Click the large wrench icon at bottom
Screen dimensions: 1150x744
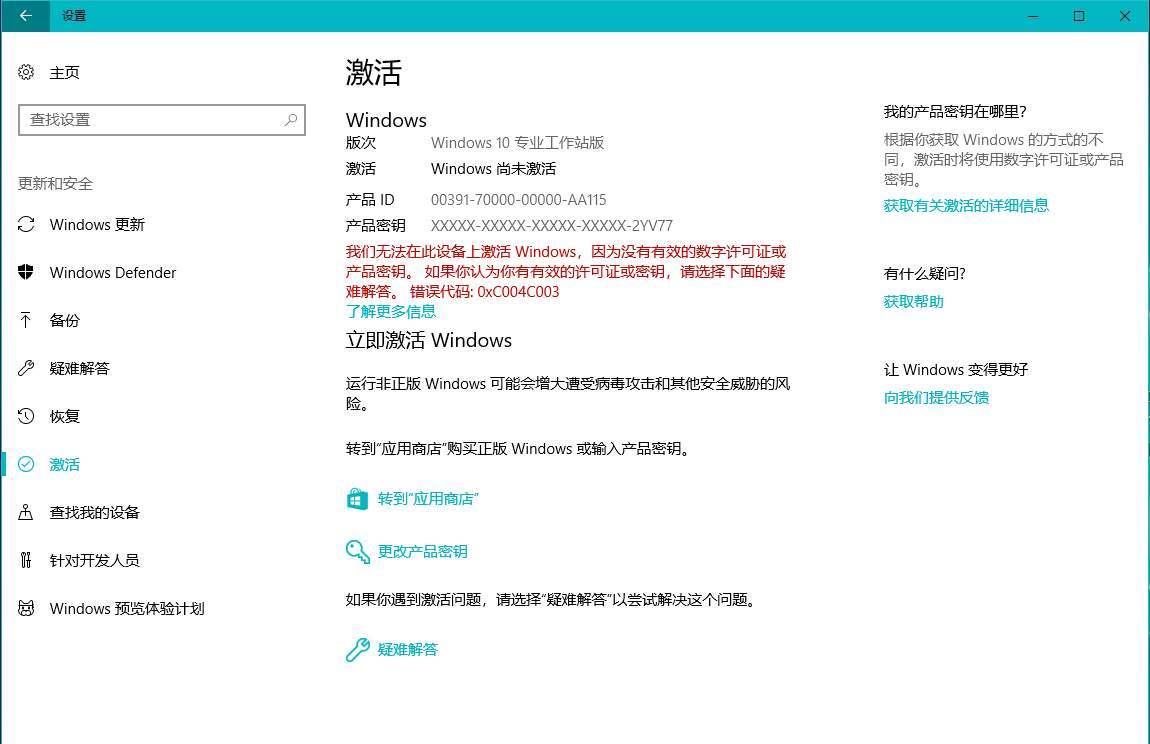(x=357, y=649)
